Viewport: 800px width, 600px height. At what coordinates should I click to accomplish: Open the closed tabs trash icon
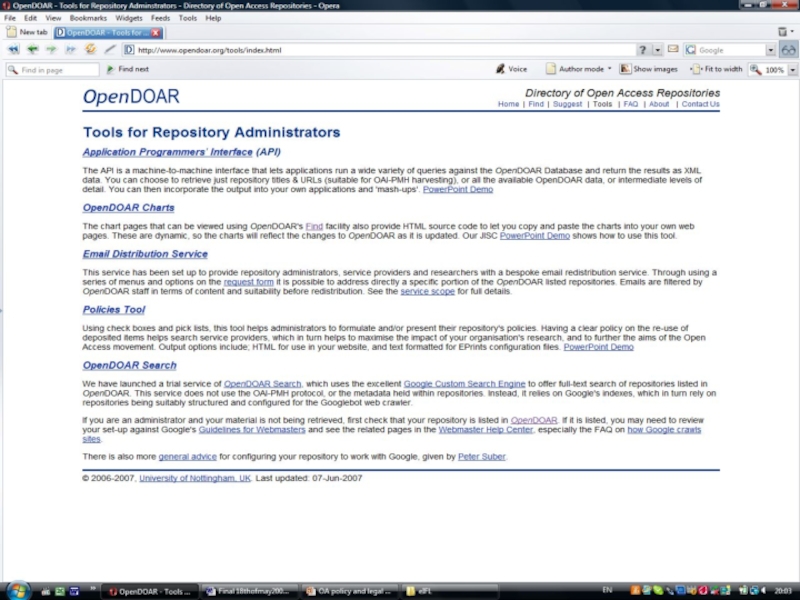782,32
